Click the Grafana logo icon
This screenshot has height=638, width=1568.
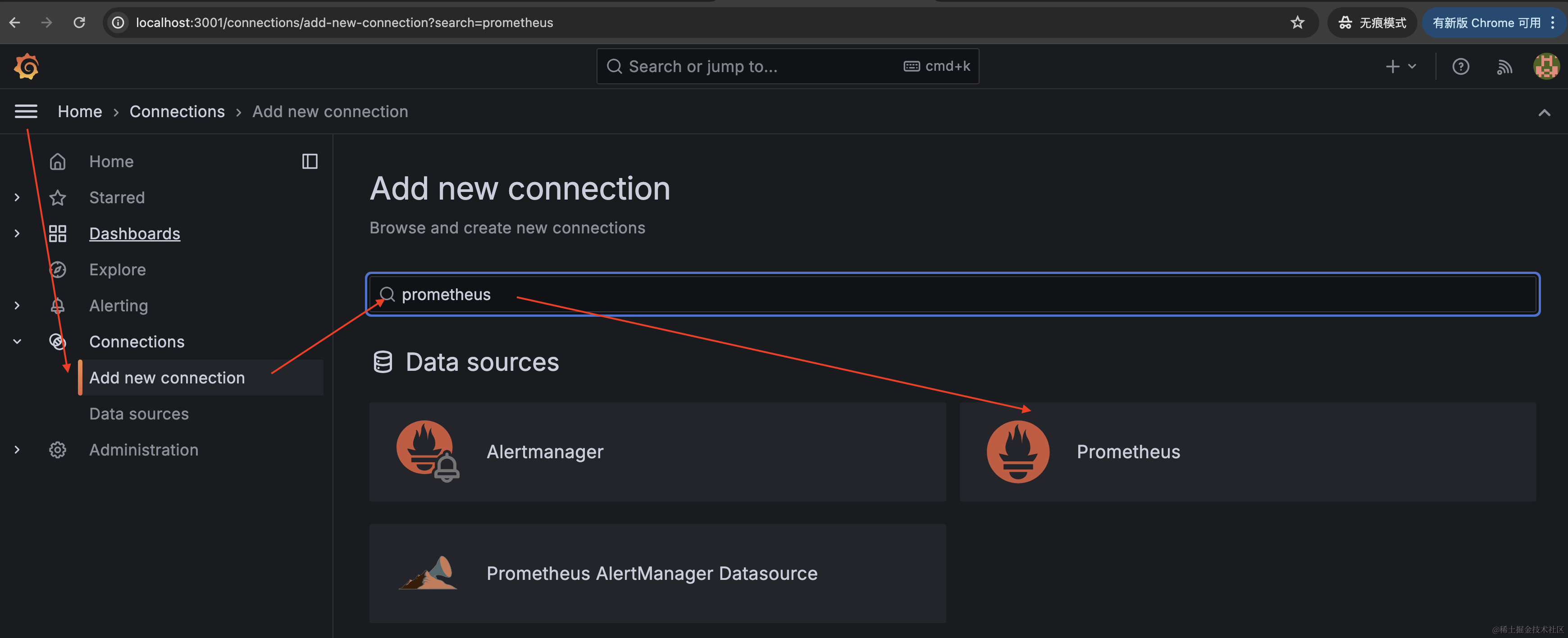click(x=26, y=66)
